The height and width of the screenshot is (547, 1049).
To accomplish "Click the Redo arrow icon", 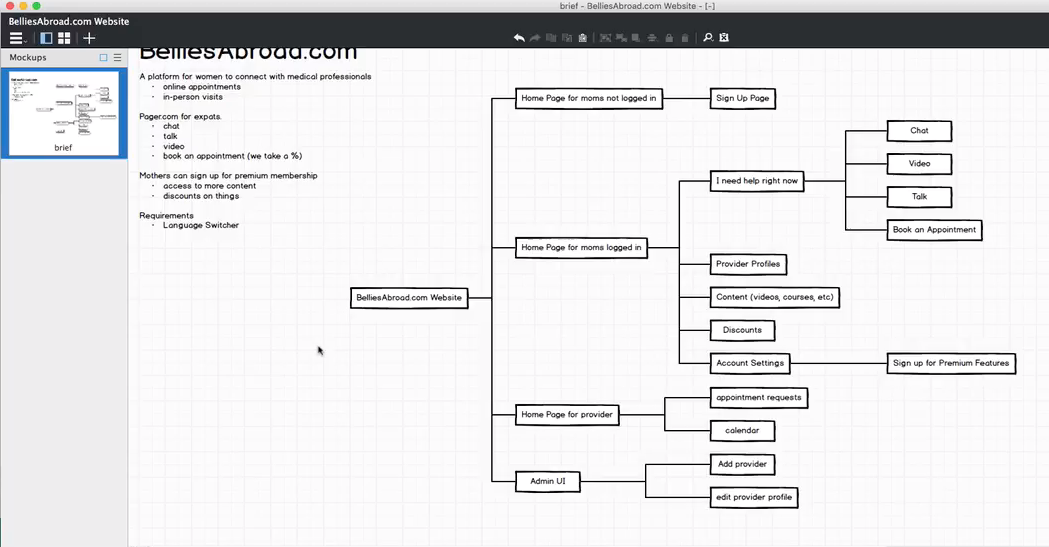I will [535, 37].
